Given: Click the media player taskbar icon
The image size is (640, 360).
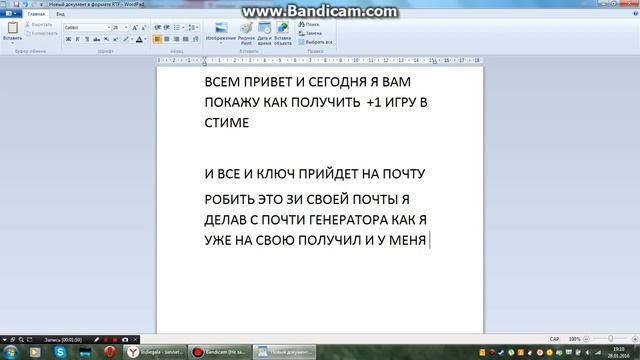Looking at the screenshot, I should [x=35, y=352].
